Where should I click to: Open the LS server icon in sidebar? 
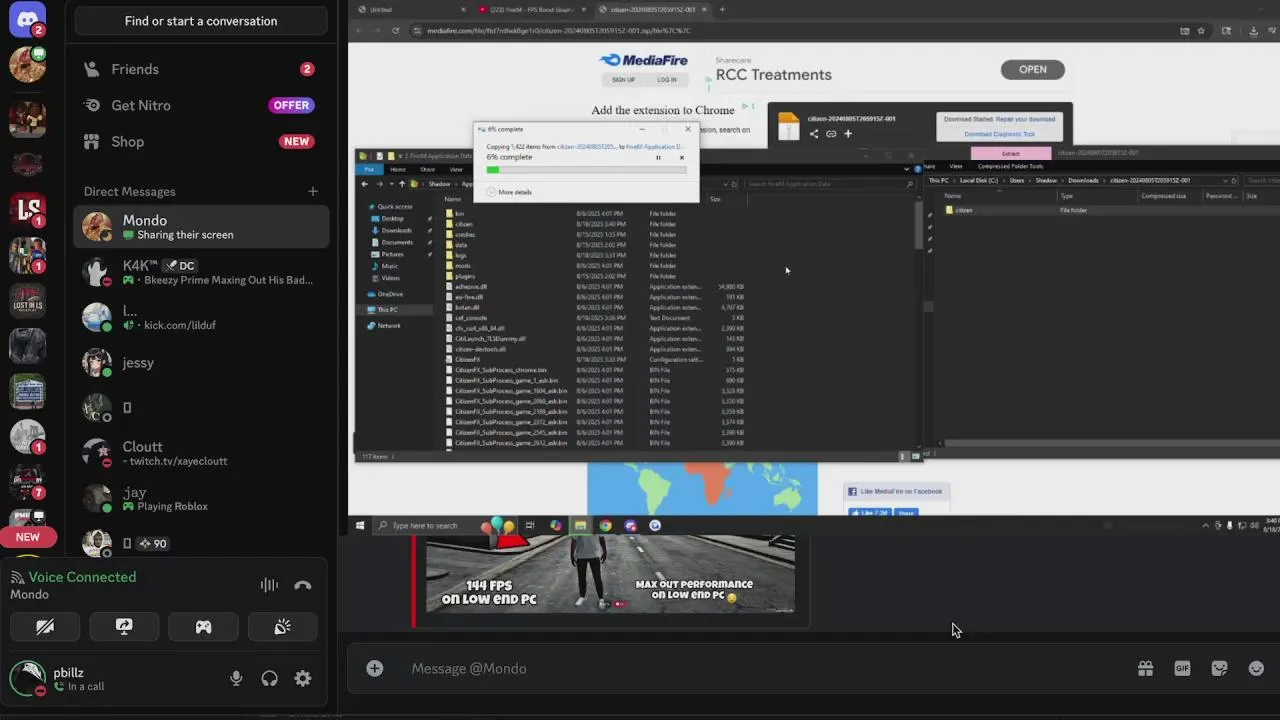click(27, 209)
